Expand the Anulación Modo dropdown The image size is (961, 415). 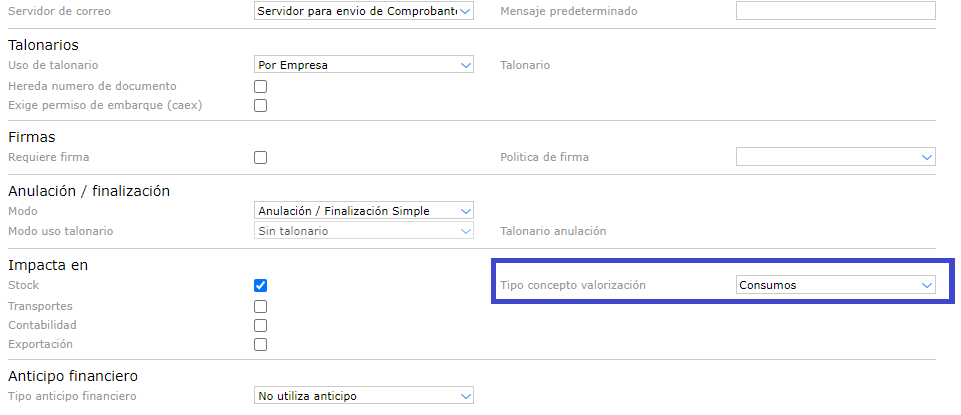(x=364, y=211)
